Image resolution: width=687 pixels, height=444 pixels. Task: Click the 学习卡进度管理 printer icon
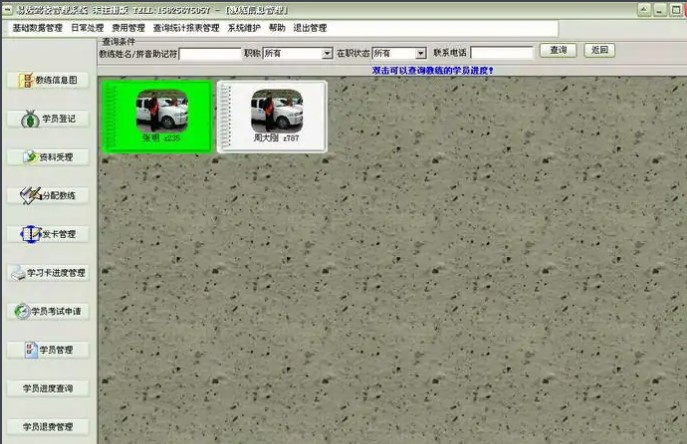(x=18, y=272)
